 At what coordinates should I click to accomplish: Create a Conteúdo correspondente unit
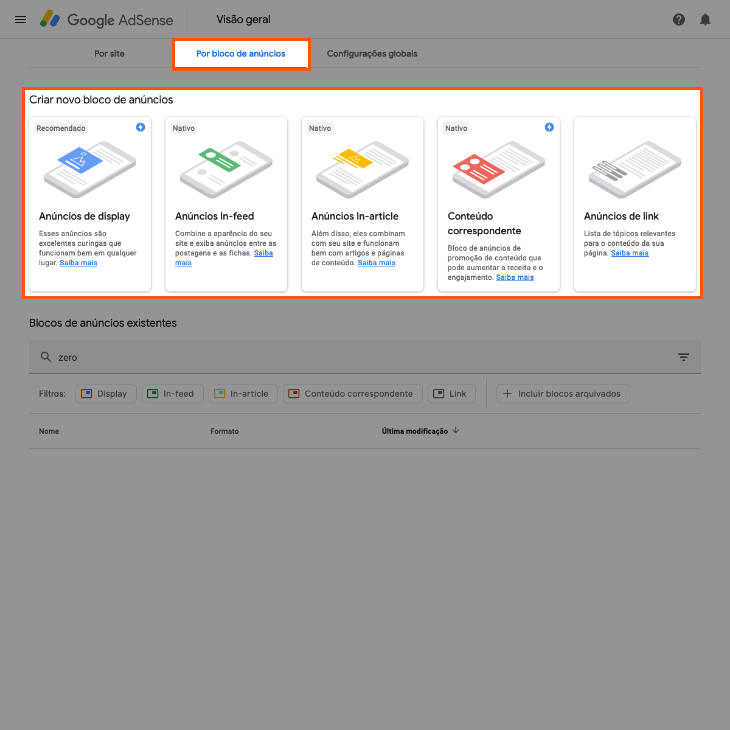tap(499, 204)
